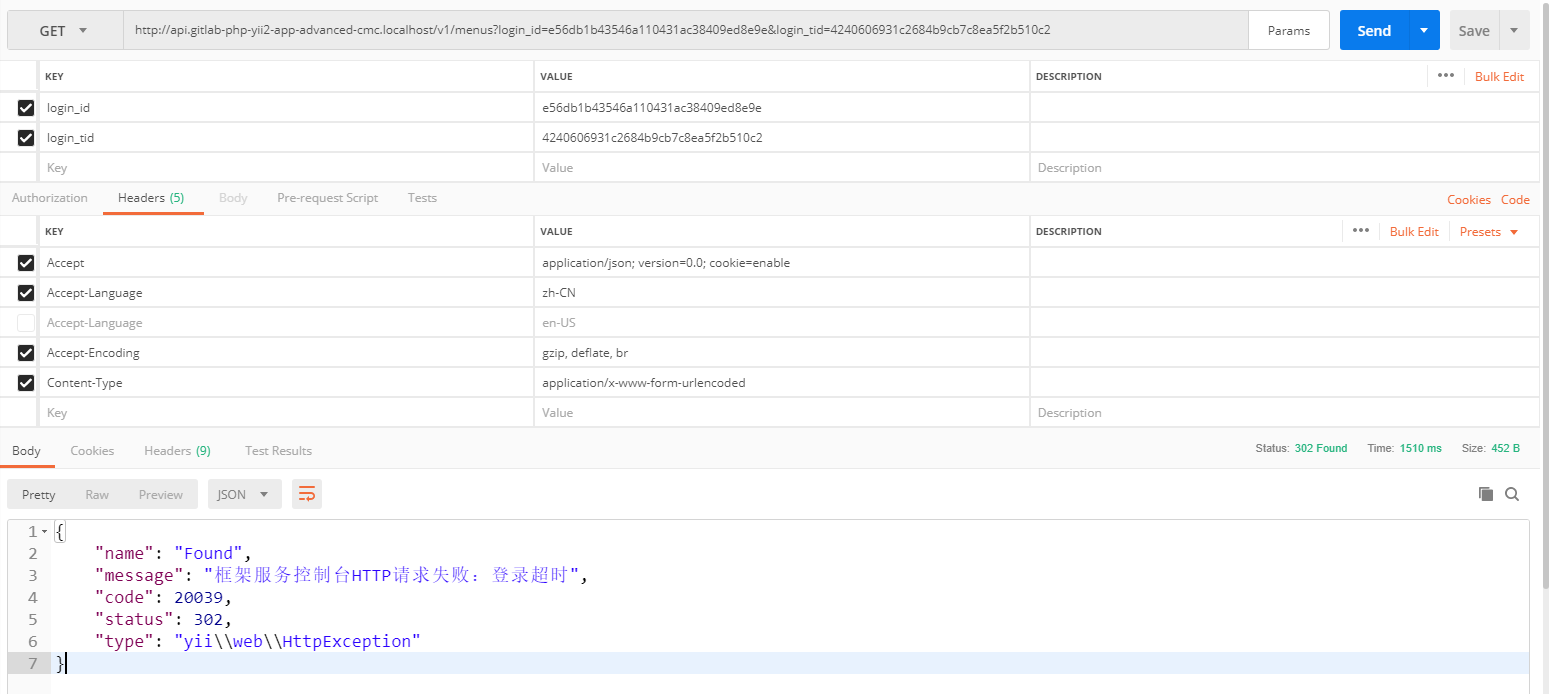Enable the unchecked Accept-Language en-US header
The width and height of the screenshot is (1551, 694).
coord(26,323)
